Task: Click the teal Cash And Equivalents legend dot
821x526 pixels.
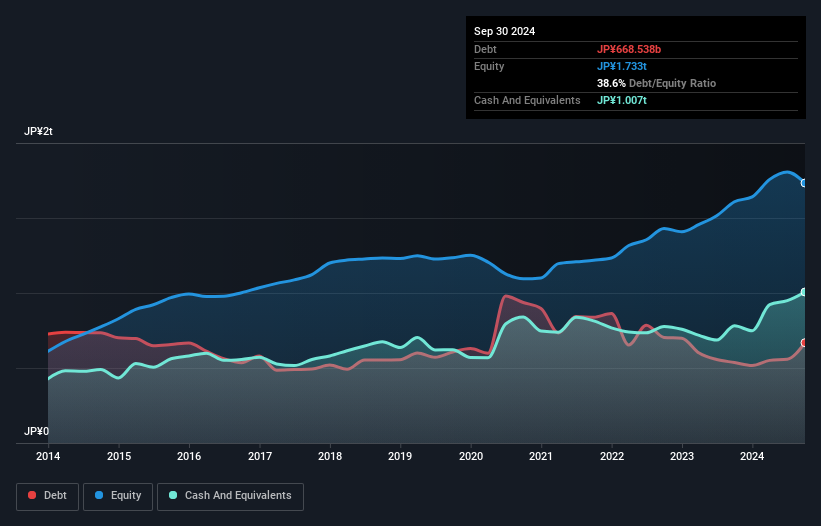Action: (173, 495)
